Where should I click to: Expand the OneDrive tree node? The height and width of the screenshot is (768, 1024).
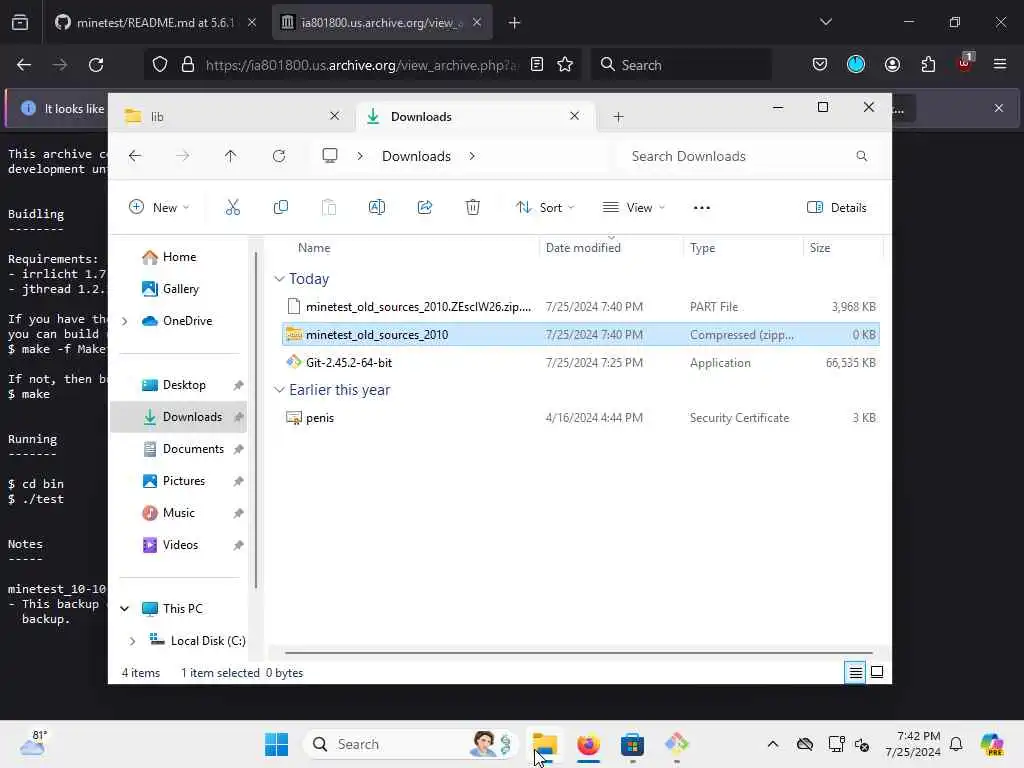(x=125, y=321)
